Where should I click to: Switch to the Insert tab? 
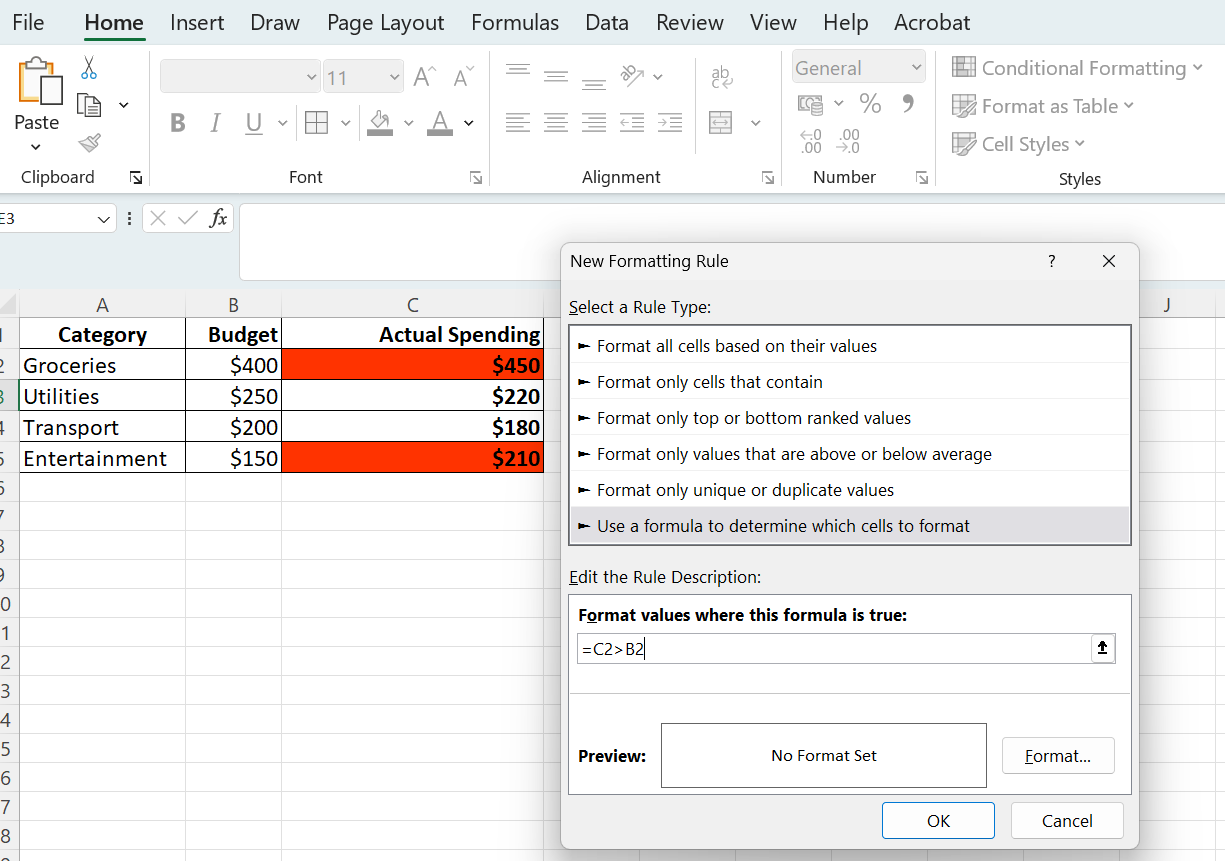click(x=197, y=22)
